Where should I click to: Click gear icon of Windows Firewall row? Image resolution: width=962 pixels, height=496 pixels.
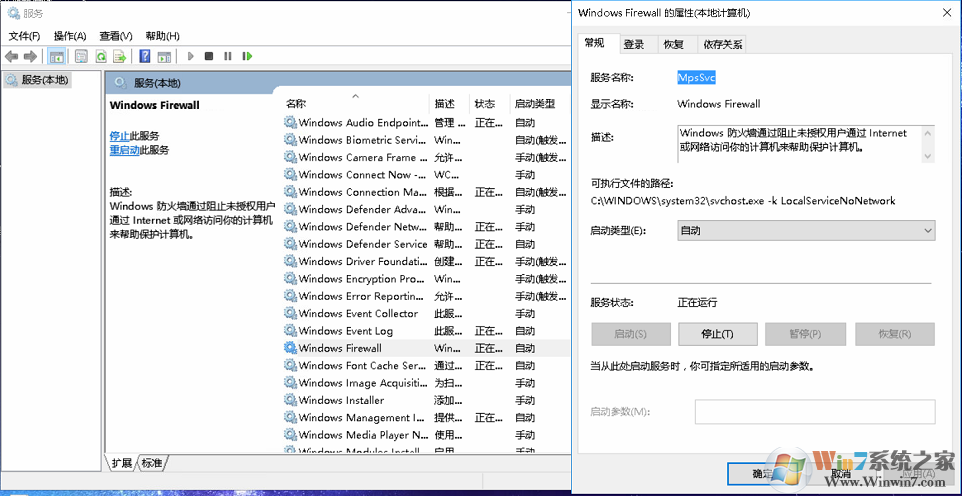[290, 348]
